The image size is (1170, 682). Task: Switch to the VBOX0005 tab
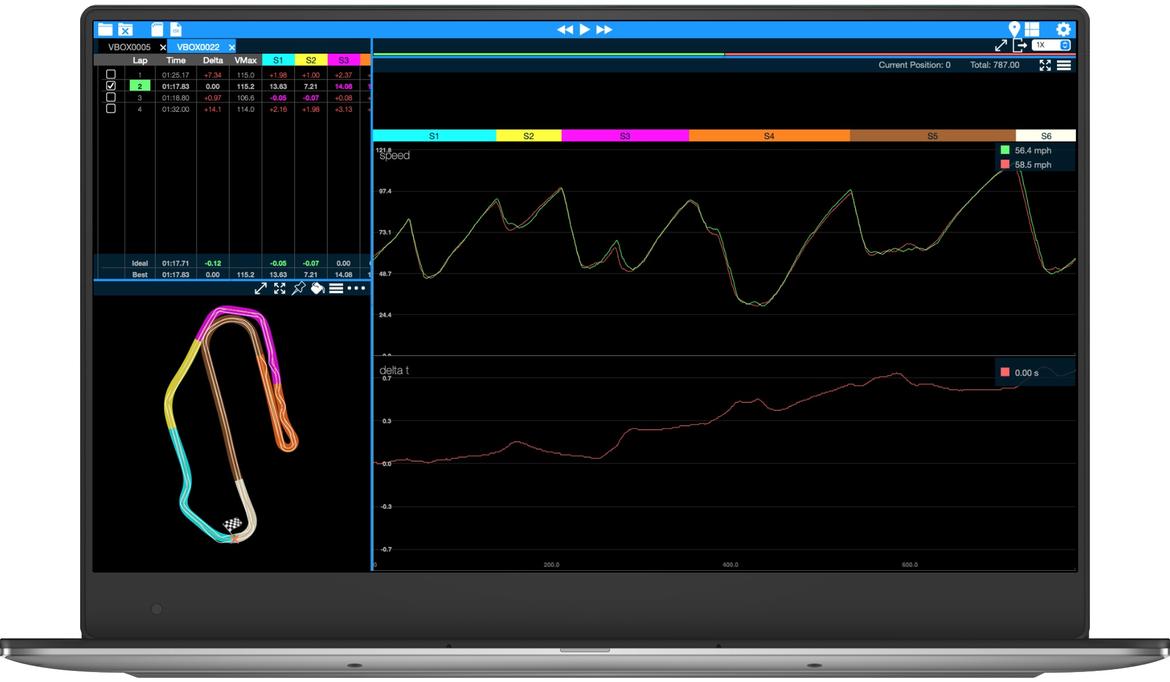(x=129, y=47)
